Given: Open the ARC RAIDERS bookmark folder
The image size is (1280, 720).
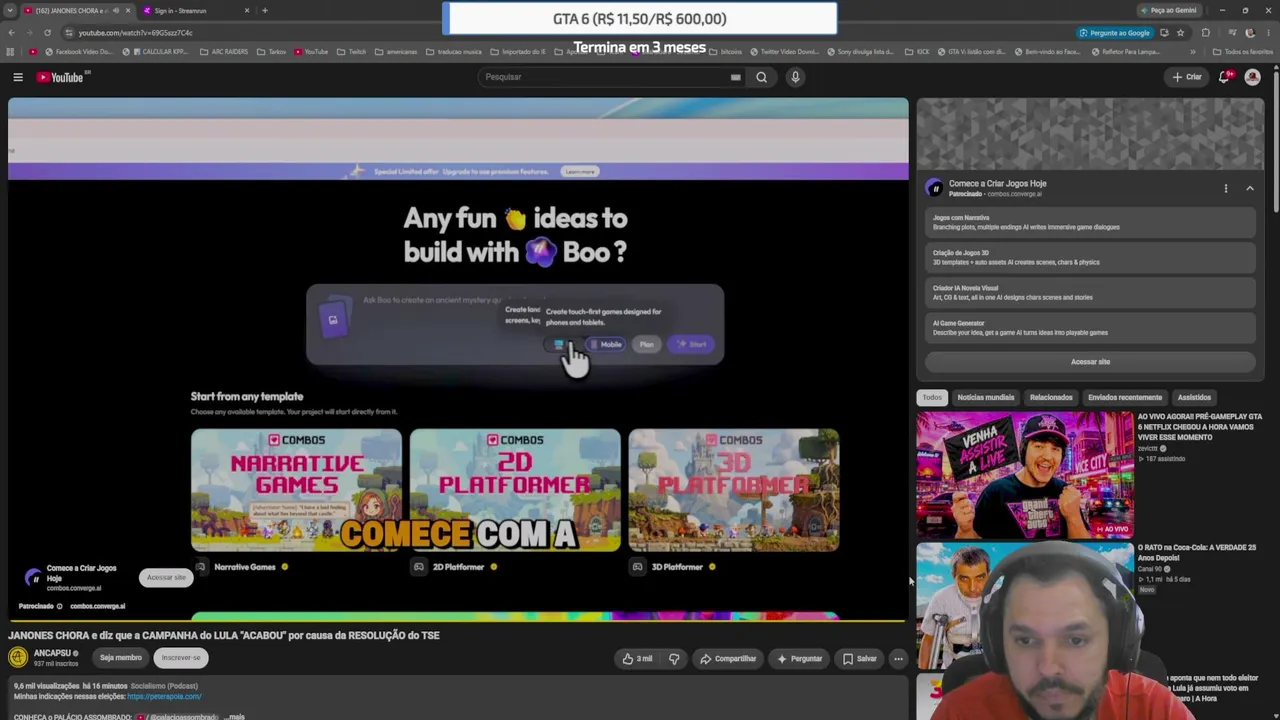Looking at the screenshot, I should (x=225, y=52).
